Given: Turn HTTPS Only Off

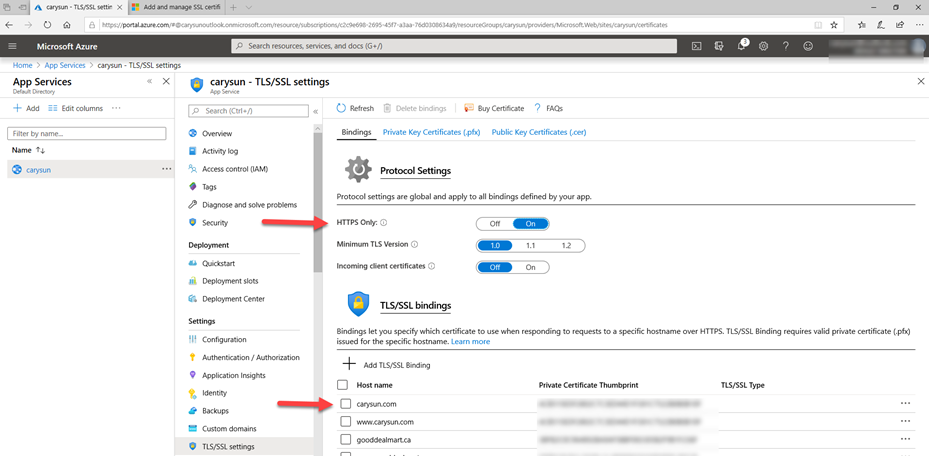Looking at the screenshot, I should [x=495, y=224].
